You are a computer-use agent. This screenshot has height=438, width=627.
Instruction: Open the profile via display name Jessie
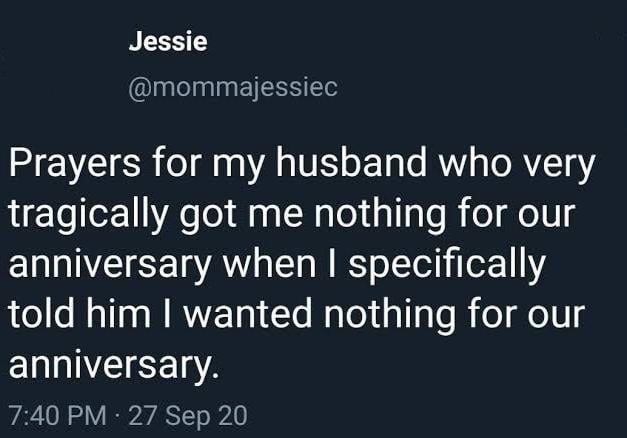point(168,42)
